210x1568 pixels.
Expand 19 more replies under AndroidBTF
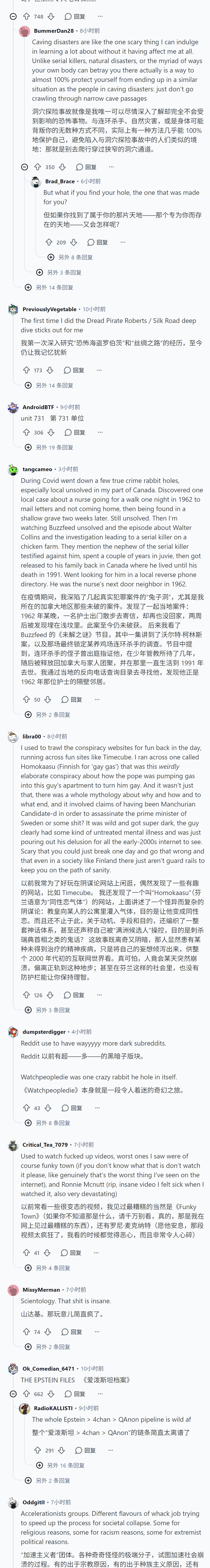pos(49,447)
